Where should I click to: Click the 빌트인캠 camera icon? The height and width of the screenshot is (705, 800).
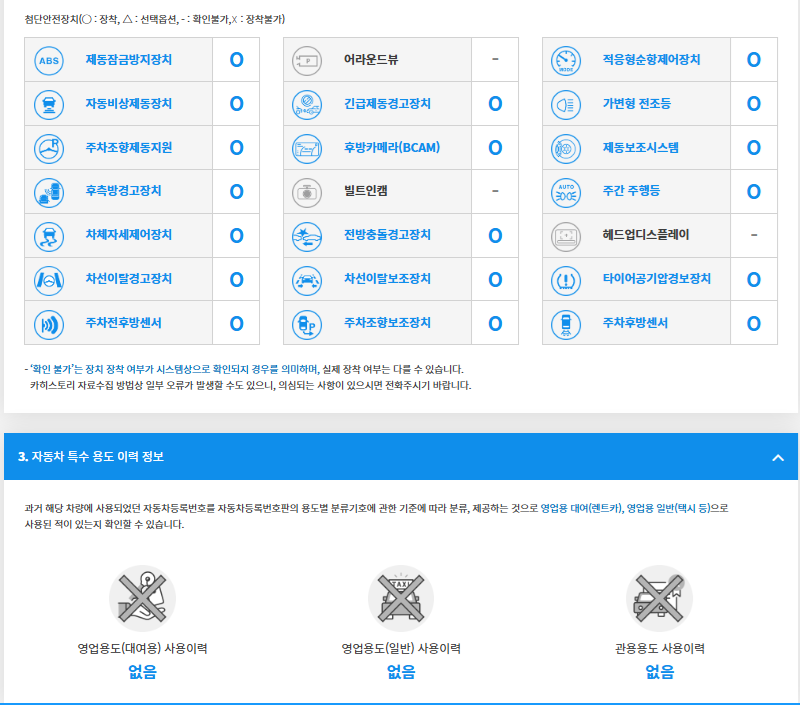coord(306,191)
